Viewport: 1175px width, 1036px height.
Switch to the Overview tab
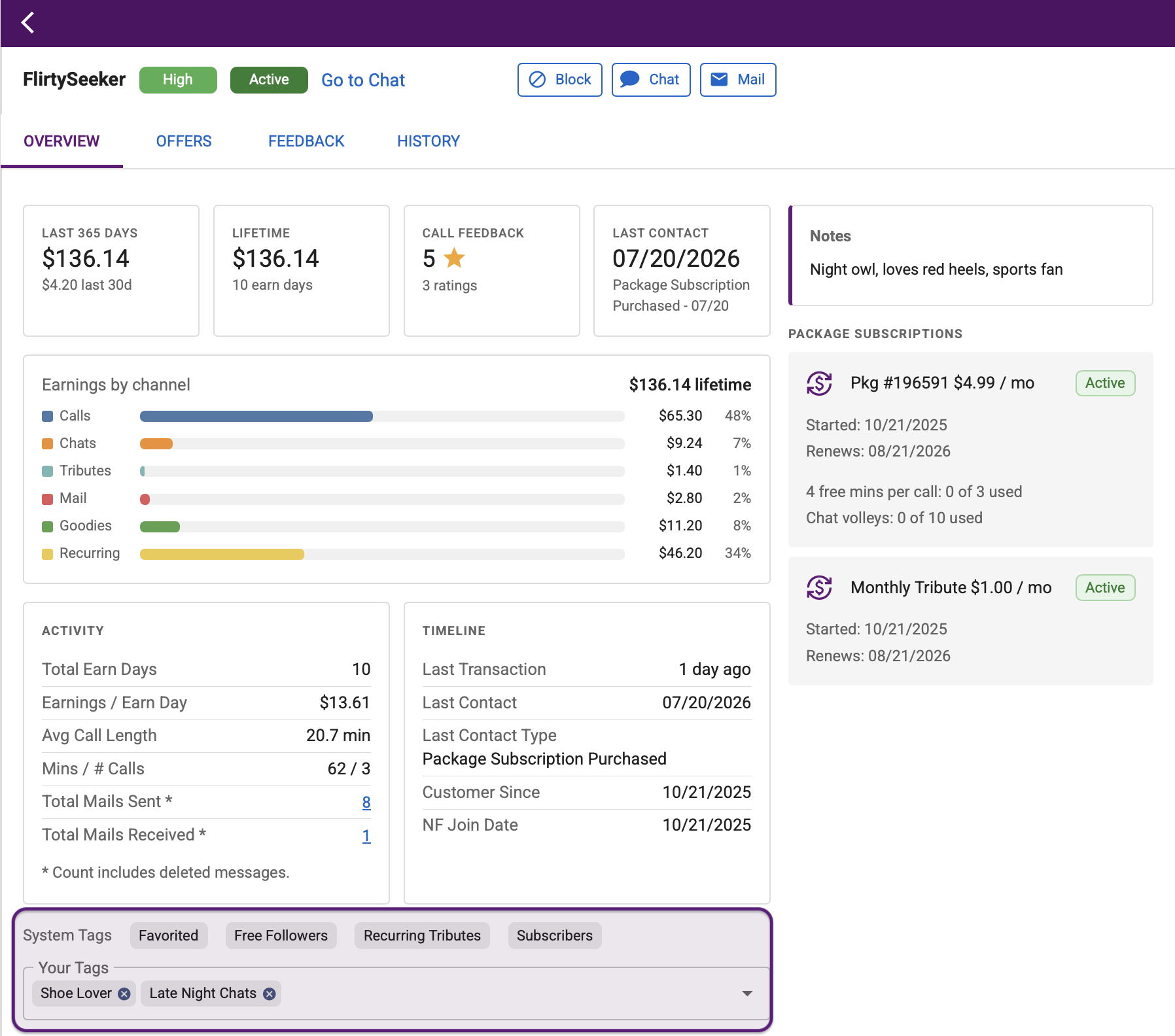[61, 141]
